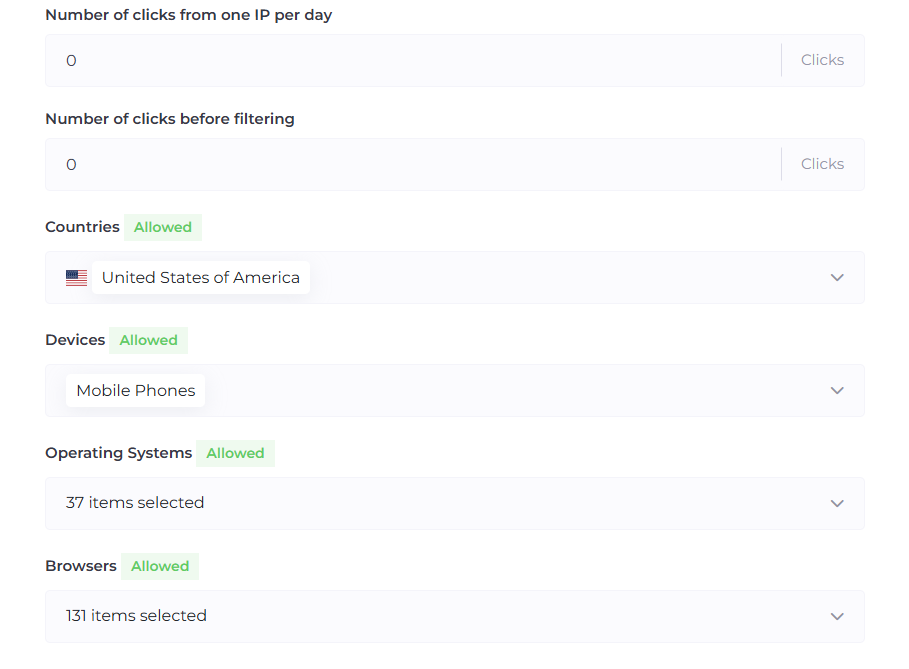Click the Countries dropdown chevron arrow
909x669 pixels.
[837, 278]
